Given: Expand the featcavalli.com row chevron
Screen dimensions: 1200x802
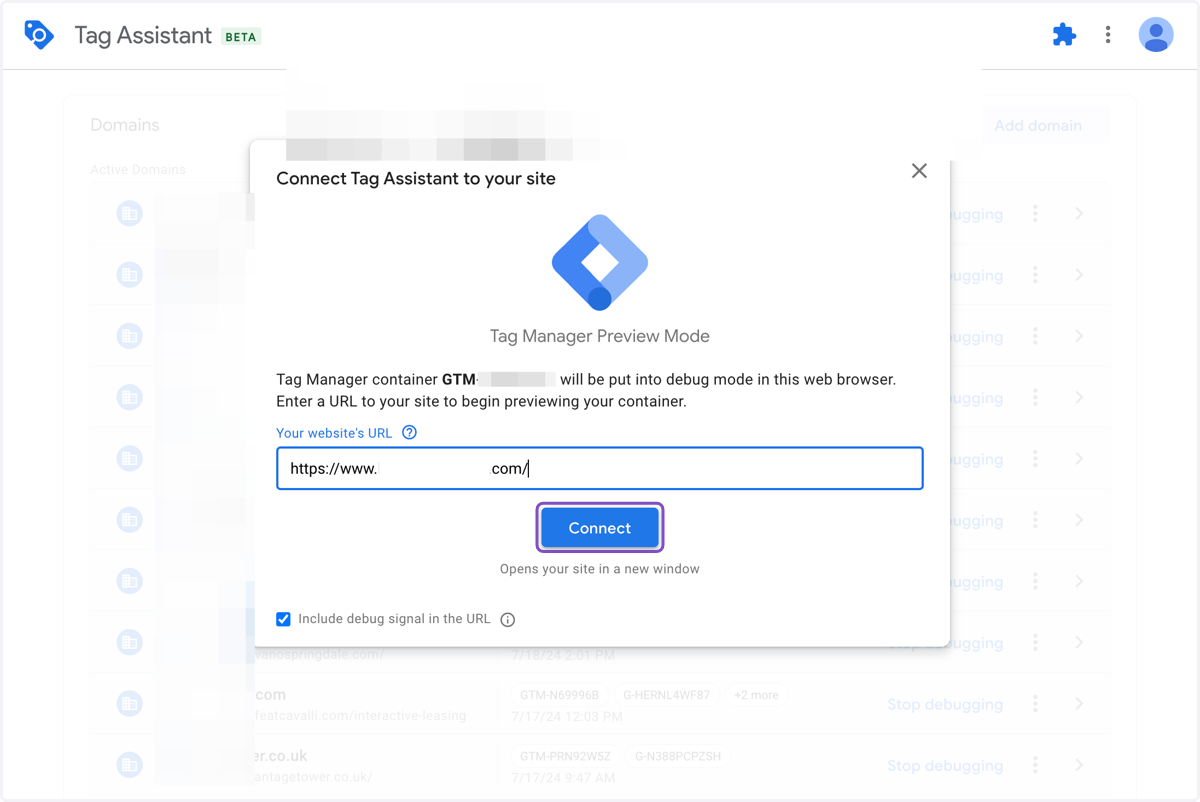Looking at the screenshot, I should (1079, 704).
